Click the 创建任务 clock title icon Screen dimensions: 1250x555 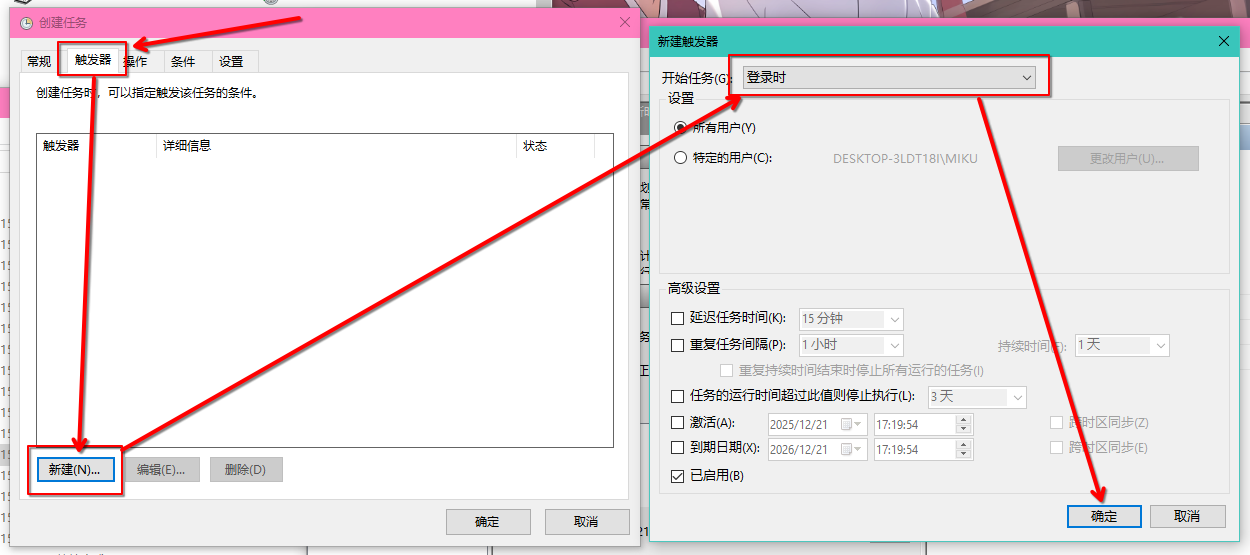click(26, 23)
